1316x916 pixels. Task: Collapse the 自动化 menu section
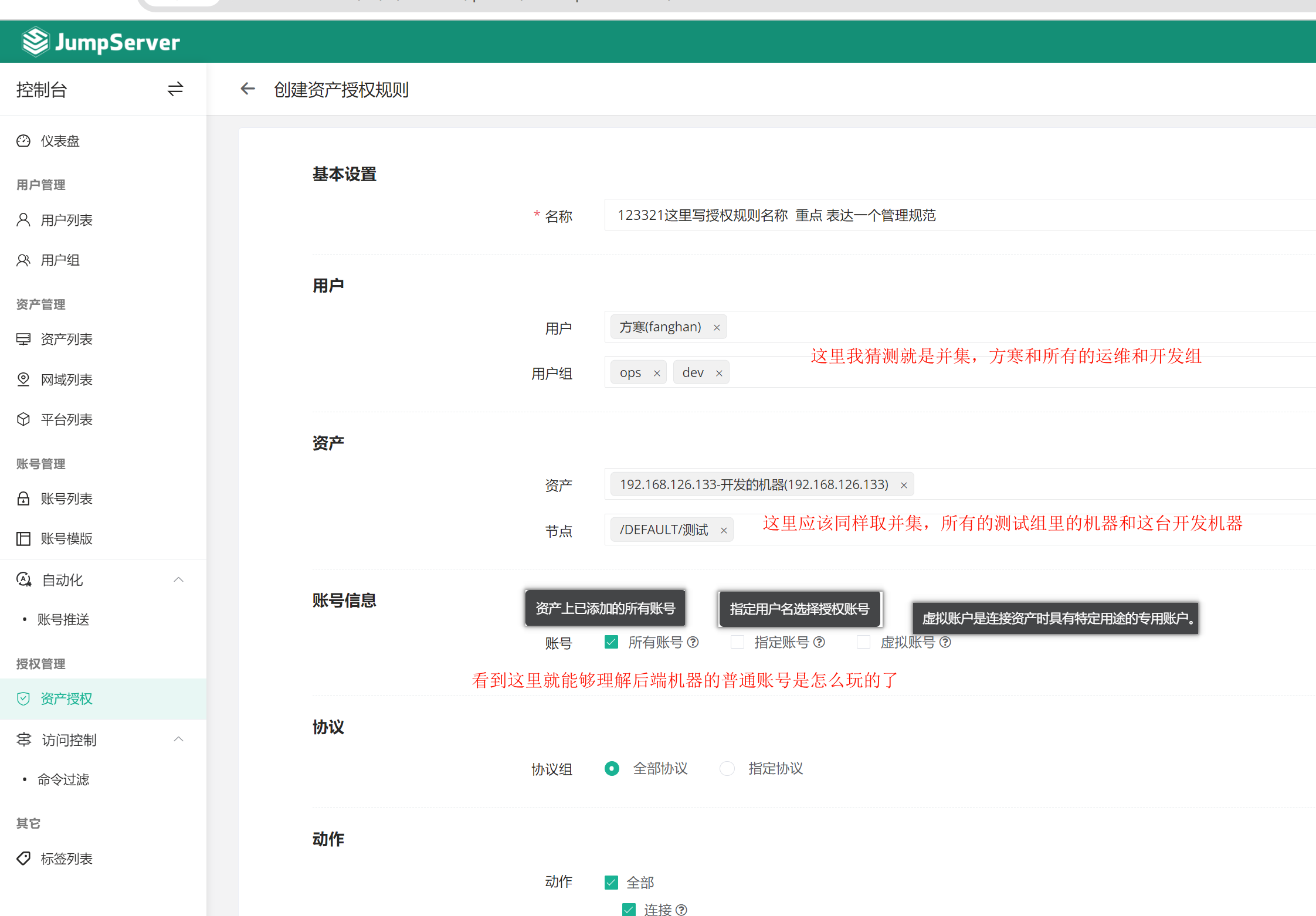(x=178, y=580)
